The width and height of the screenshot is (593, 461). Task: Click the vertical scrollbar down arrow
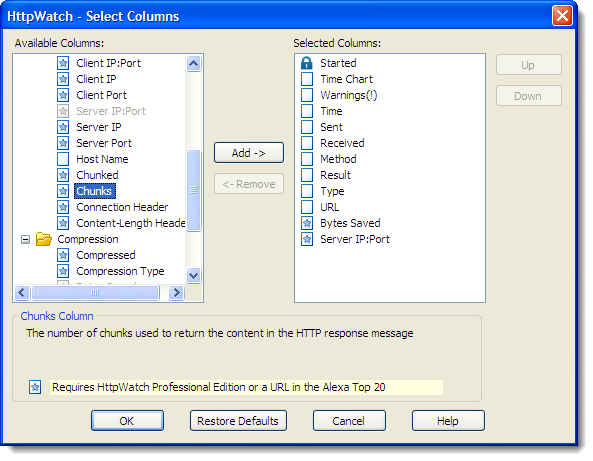pos(193,275)
